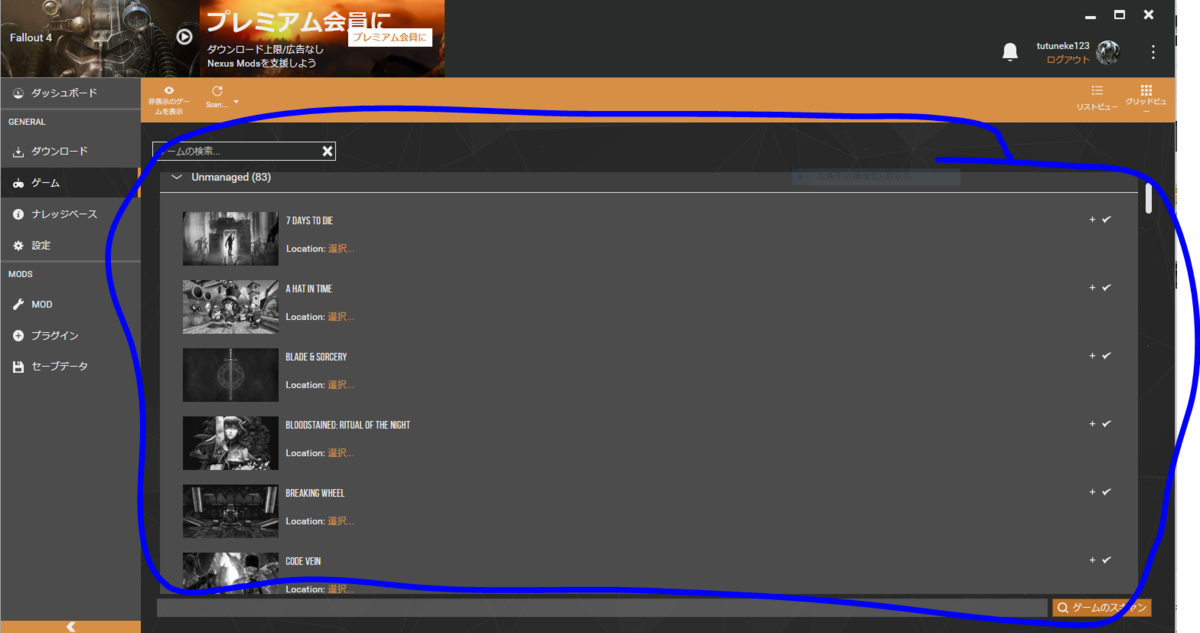Manage Bloodstained with its checkmark icon
Image resolution: width=1200 pixels, height=633 pixels.
click(x=1106, y=423)
